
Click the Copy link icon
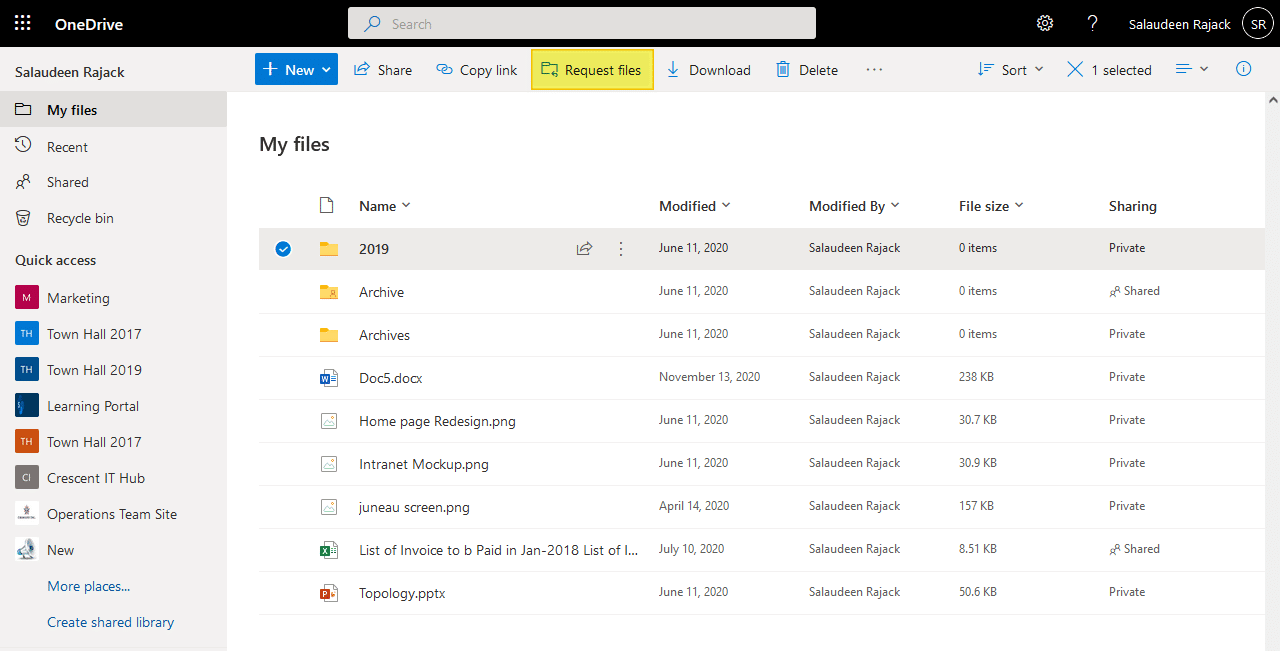pos(476,69)
